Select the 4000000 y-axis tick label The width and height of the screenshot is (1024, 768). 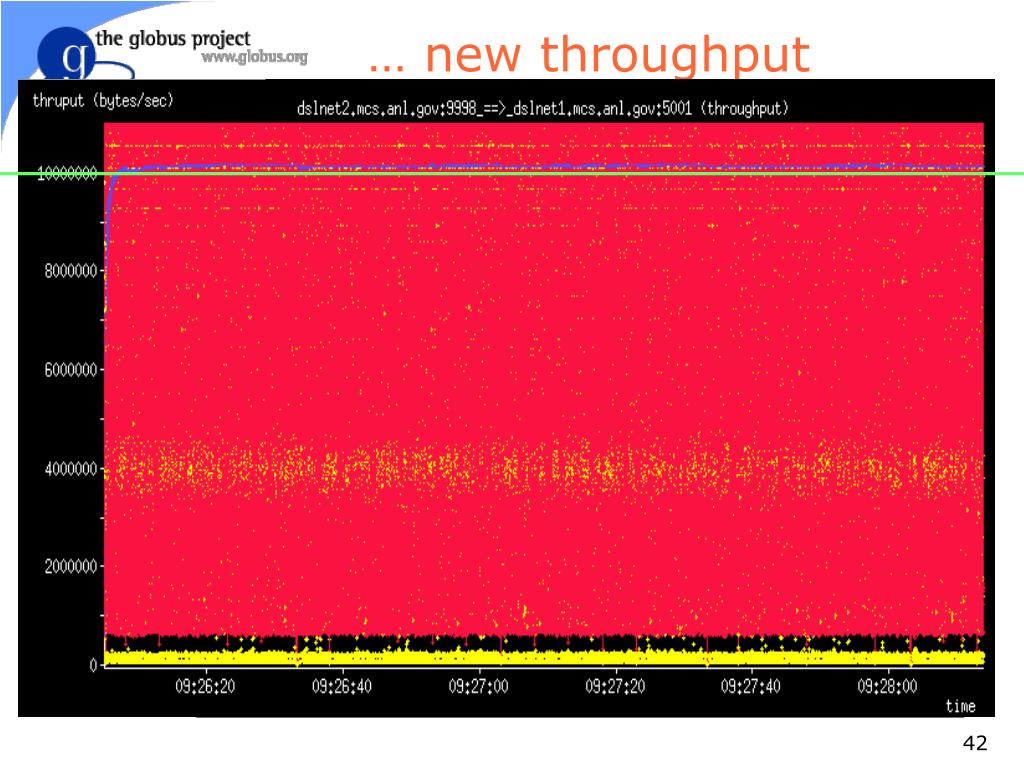[71, 469]
